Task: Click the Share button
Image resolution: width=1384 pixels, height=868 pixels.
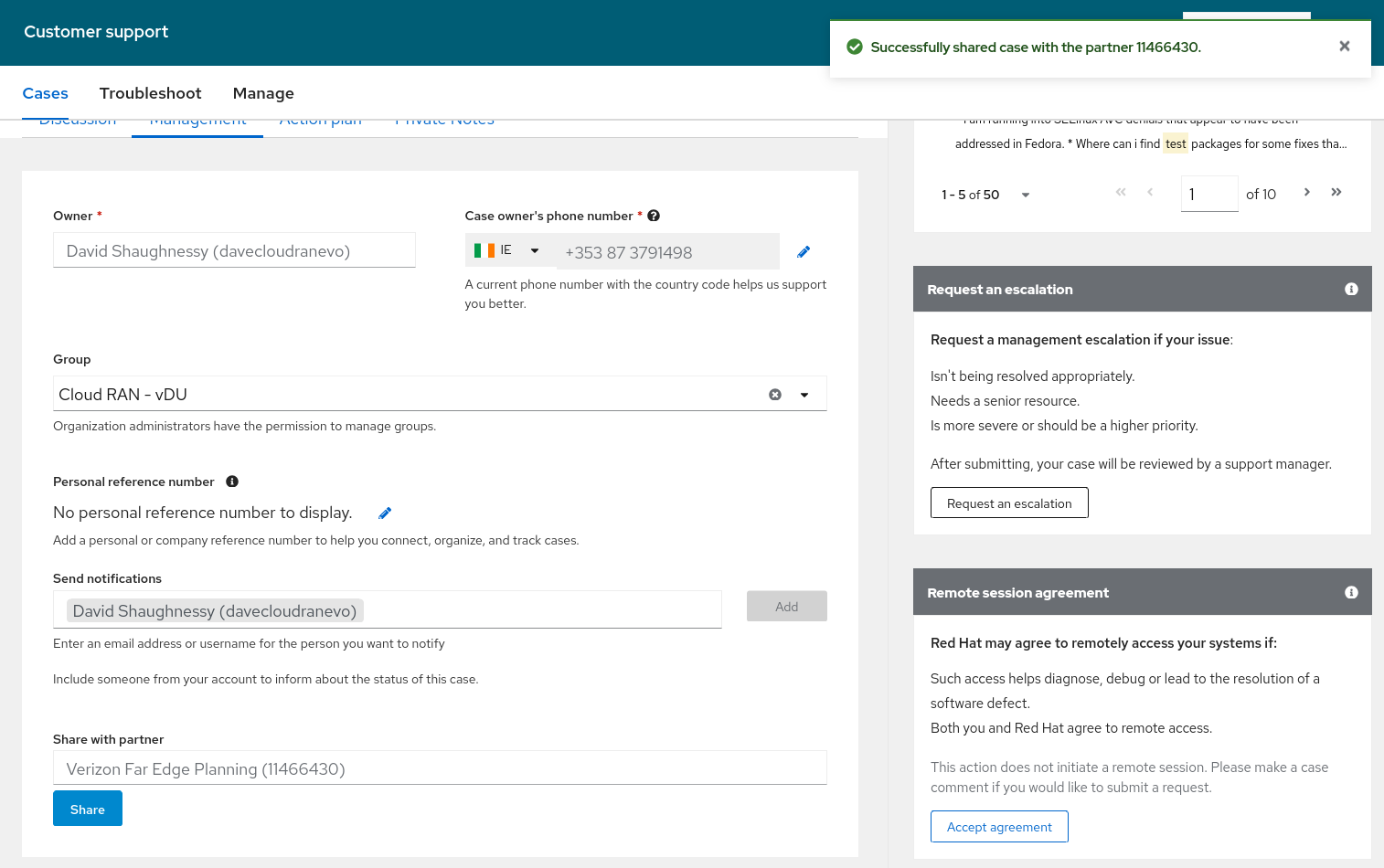Action: pos(88,809)
